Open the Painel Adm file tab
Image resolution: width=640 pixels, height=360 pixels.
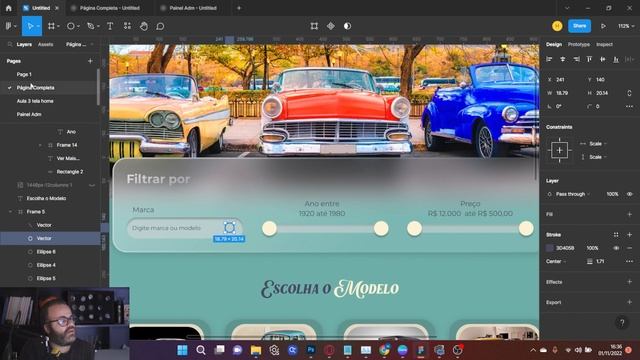pos(192,8)
